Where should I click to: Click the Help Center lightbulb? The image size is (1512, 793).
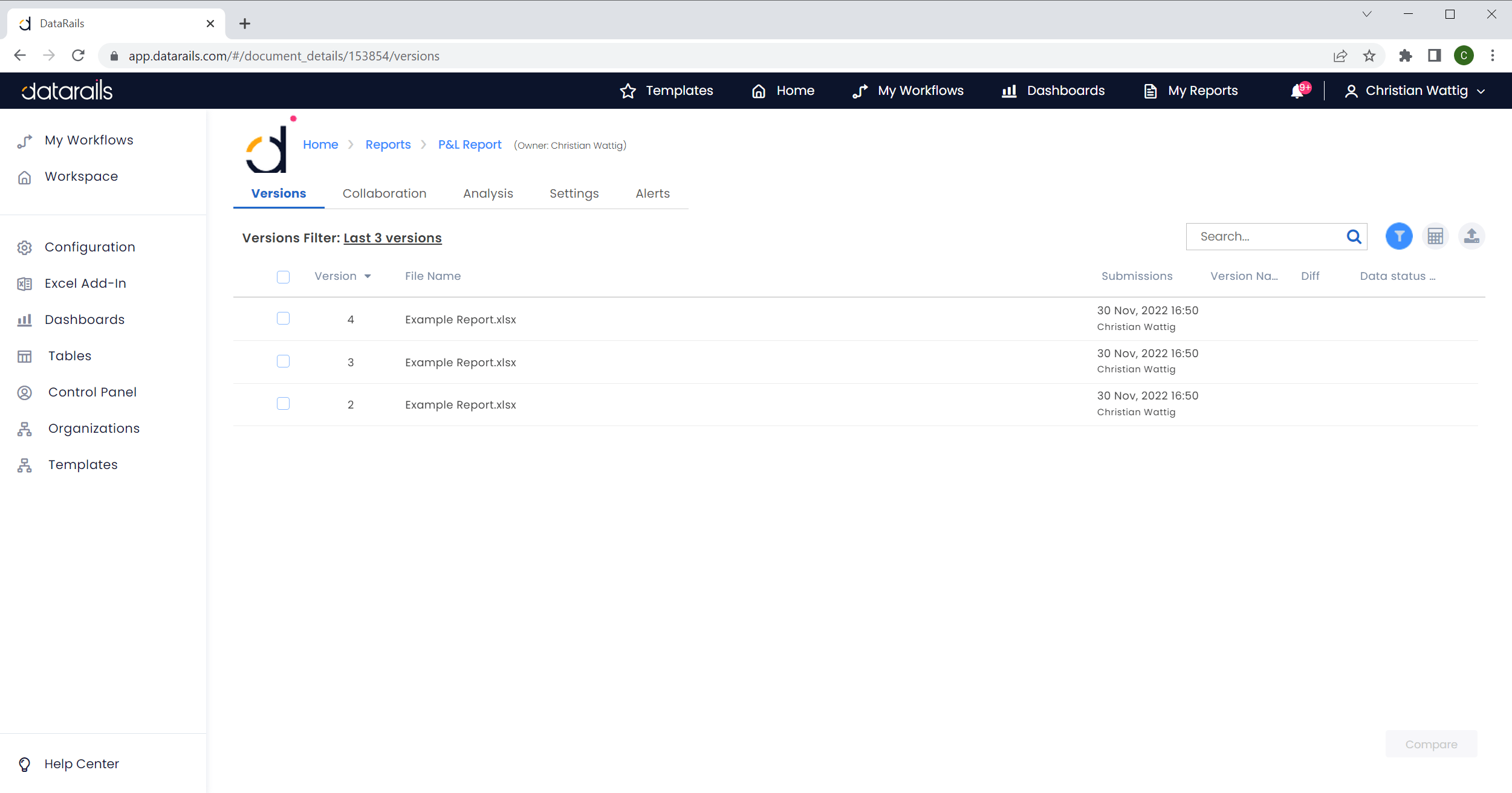[x=25, y=764]
